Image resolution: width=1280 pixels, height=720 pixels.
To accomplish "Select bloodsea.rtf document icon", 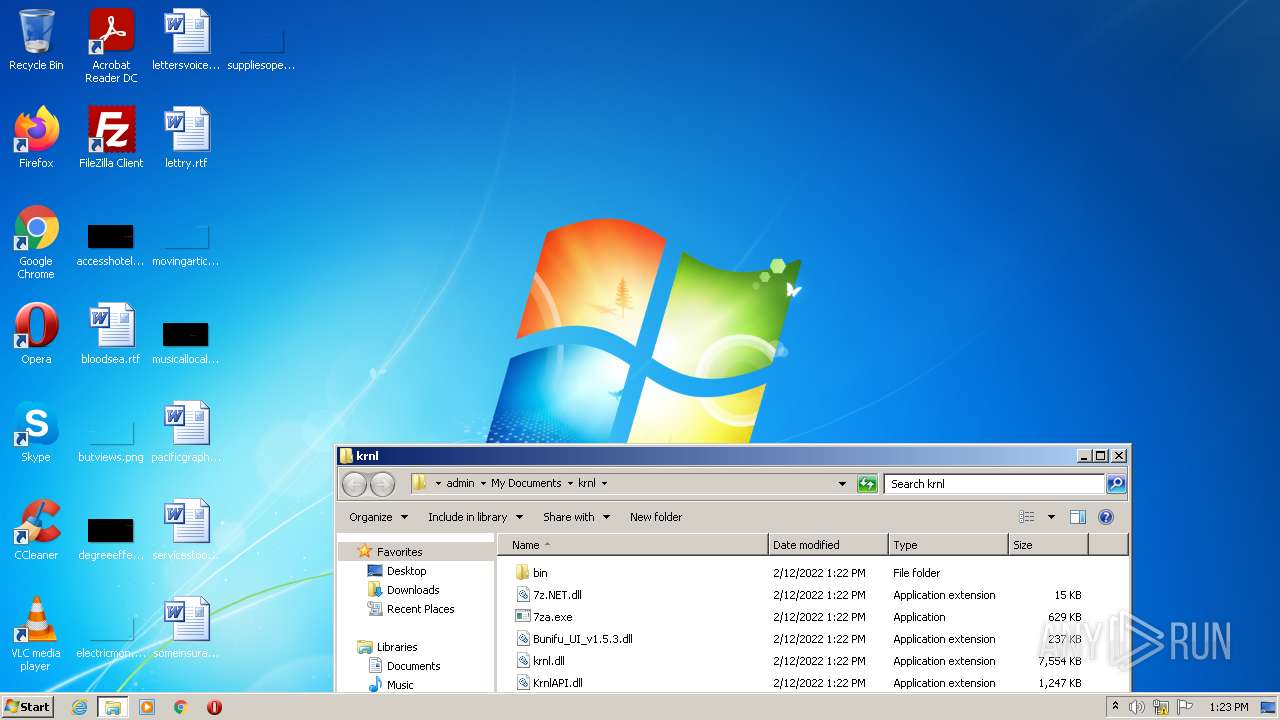I will (x=111, y=335).
